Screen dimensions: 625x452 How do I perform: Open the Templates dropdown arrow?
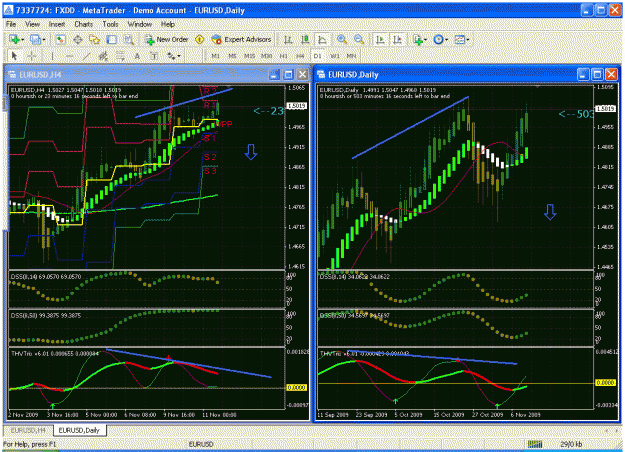point(468,40)
